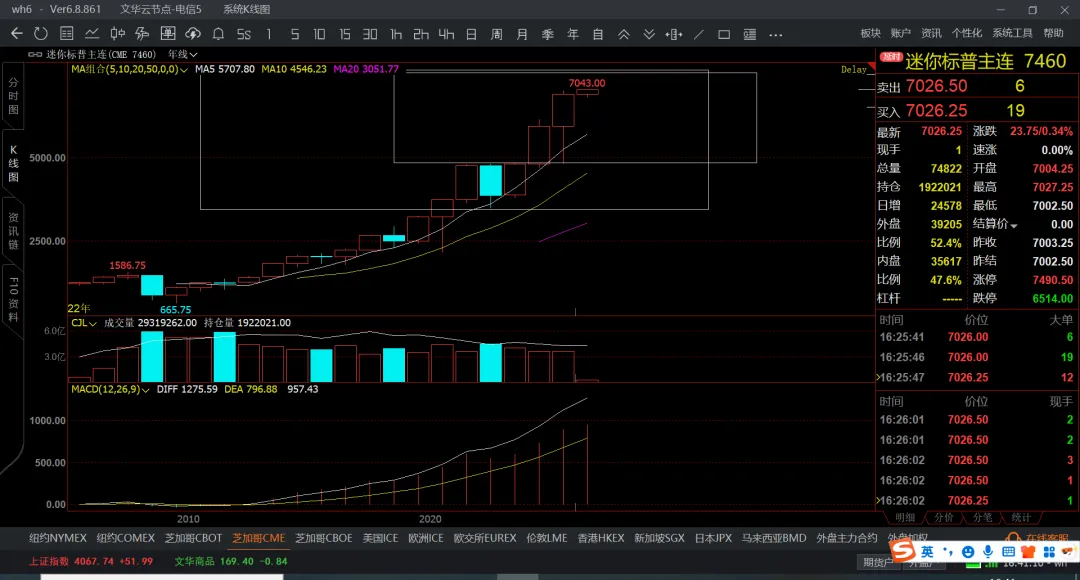Click the 账户 menu item
1080x580 pixels.
[900, 34]
